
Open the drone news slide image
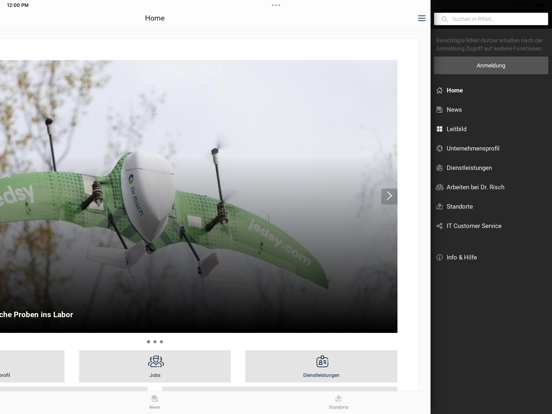pyautogui.click(x=199, y=196)
